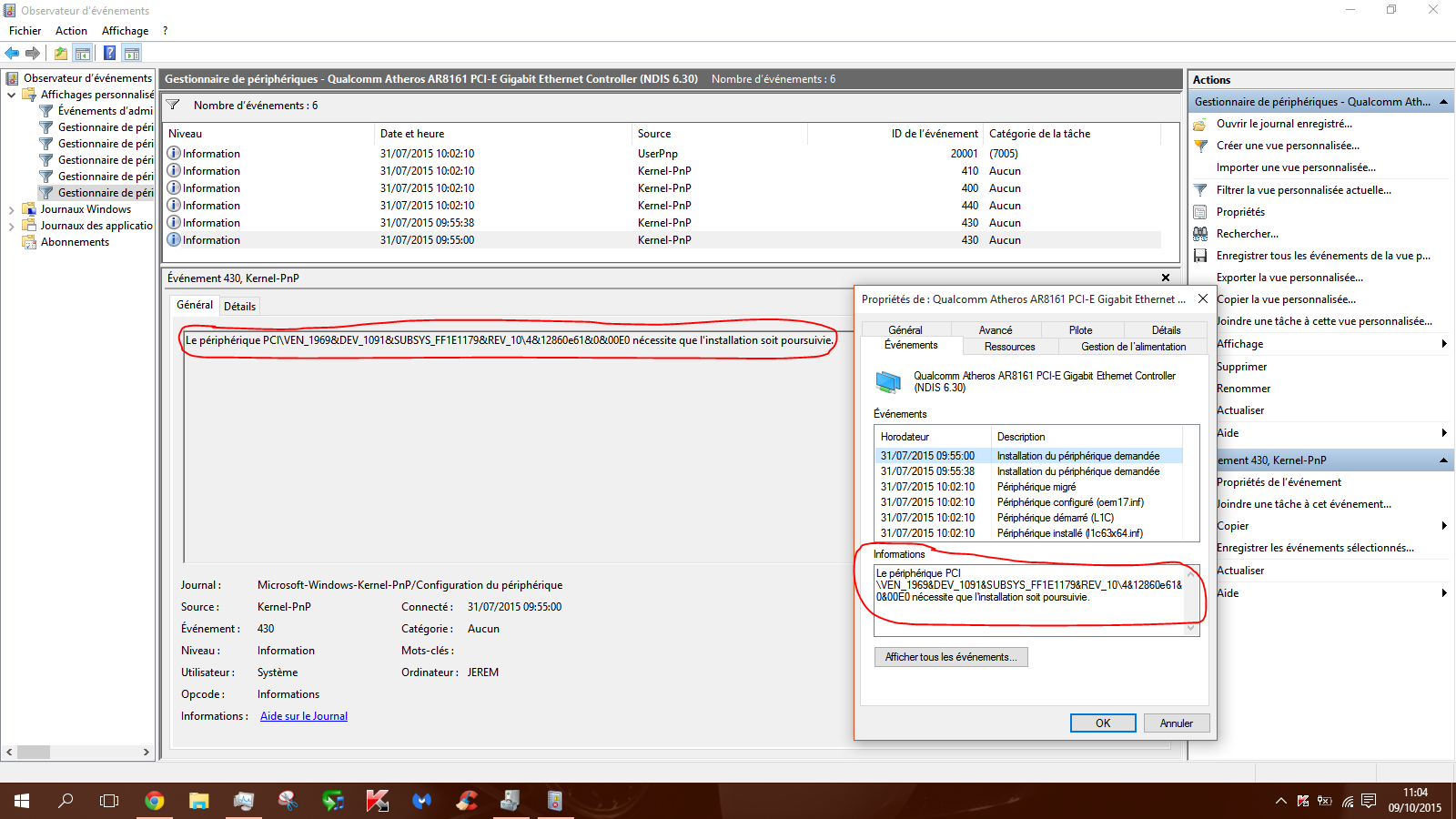Click the blue Back arrow toolbar icon

[x=12, y=54]
